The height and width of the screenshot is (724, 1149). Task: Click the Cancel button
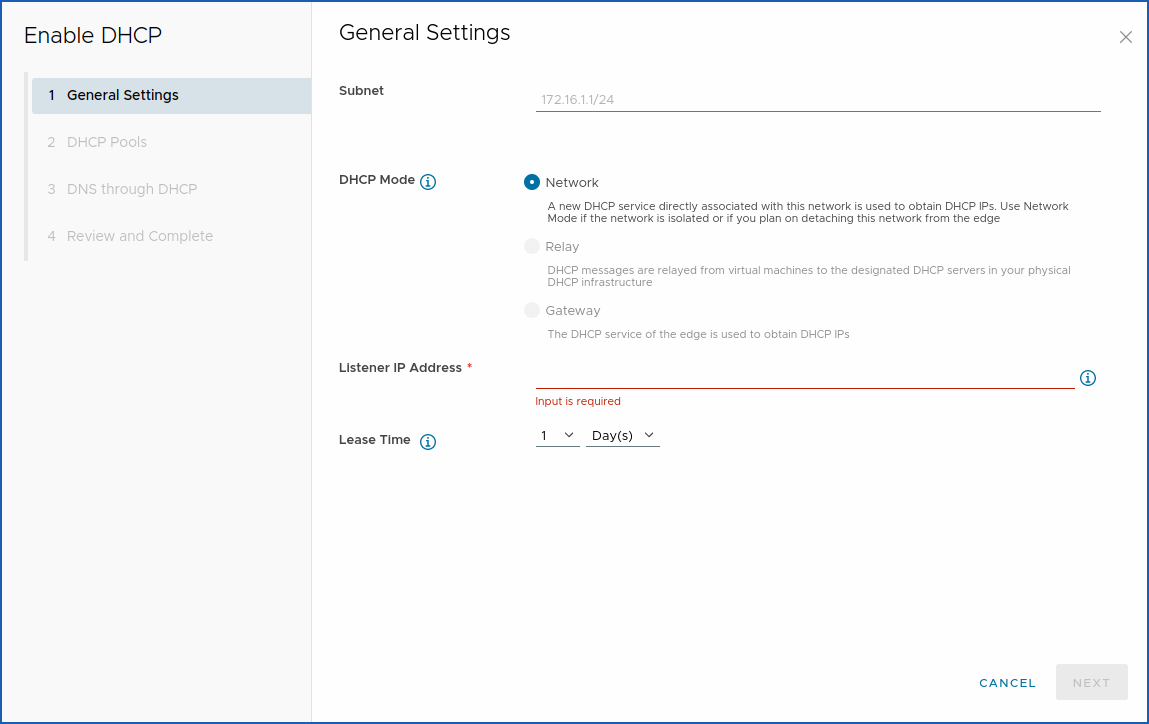click(x=1007, y=682)
